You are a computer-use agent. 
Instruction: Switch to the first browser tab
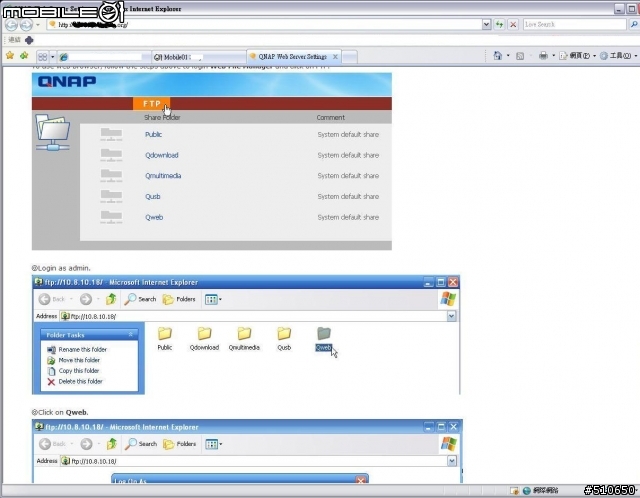pos(104,57)
